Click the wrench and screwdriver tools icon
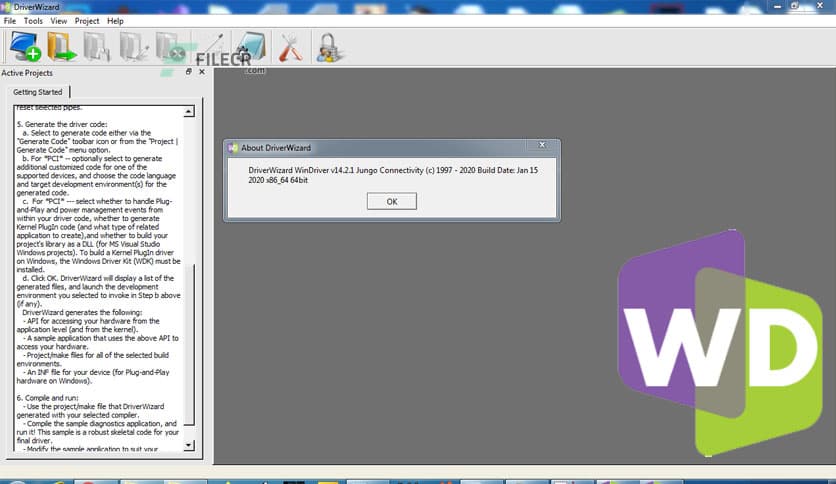The image size is (836, 484). (291, 47)
